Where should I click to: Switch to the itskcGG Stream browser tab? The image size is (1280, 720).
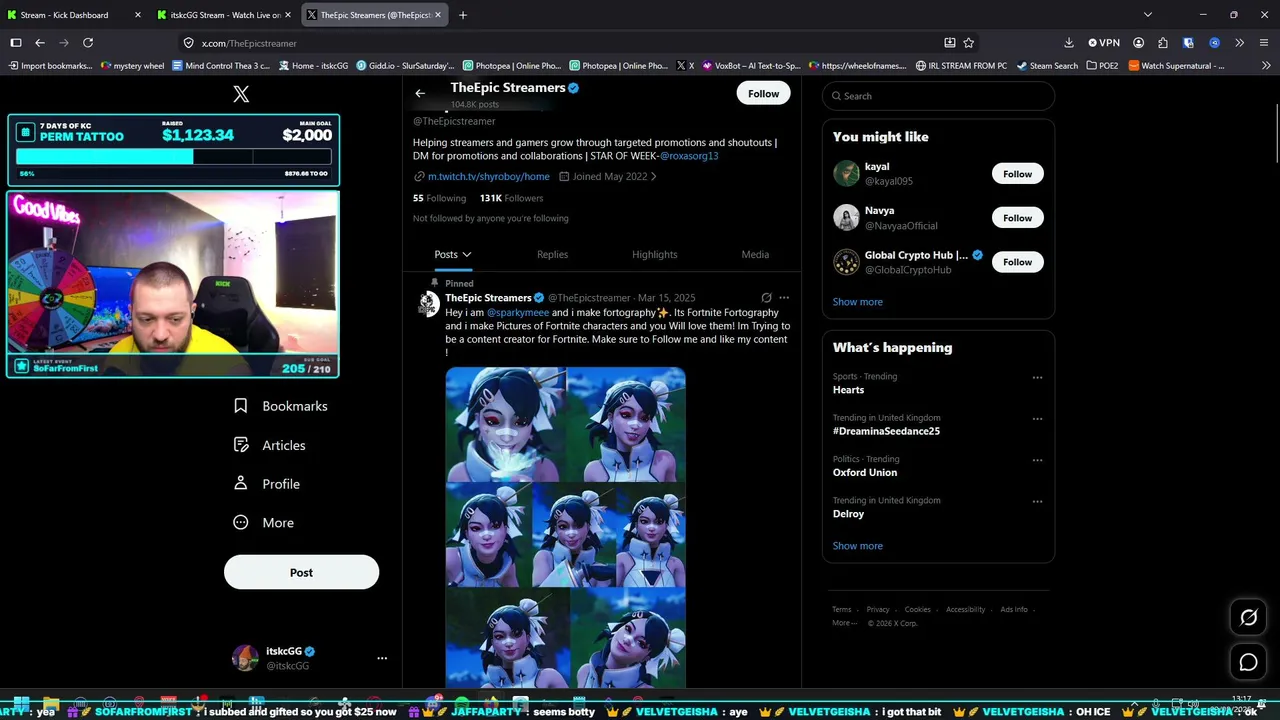pos(225,15)
